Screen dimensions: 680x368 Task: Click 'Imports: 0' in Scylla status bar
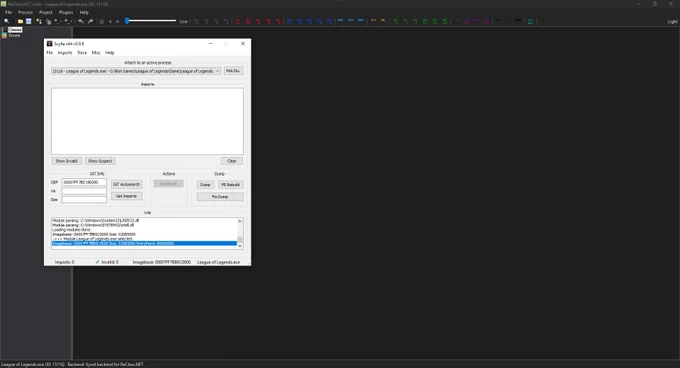(65, 262)
